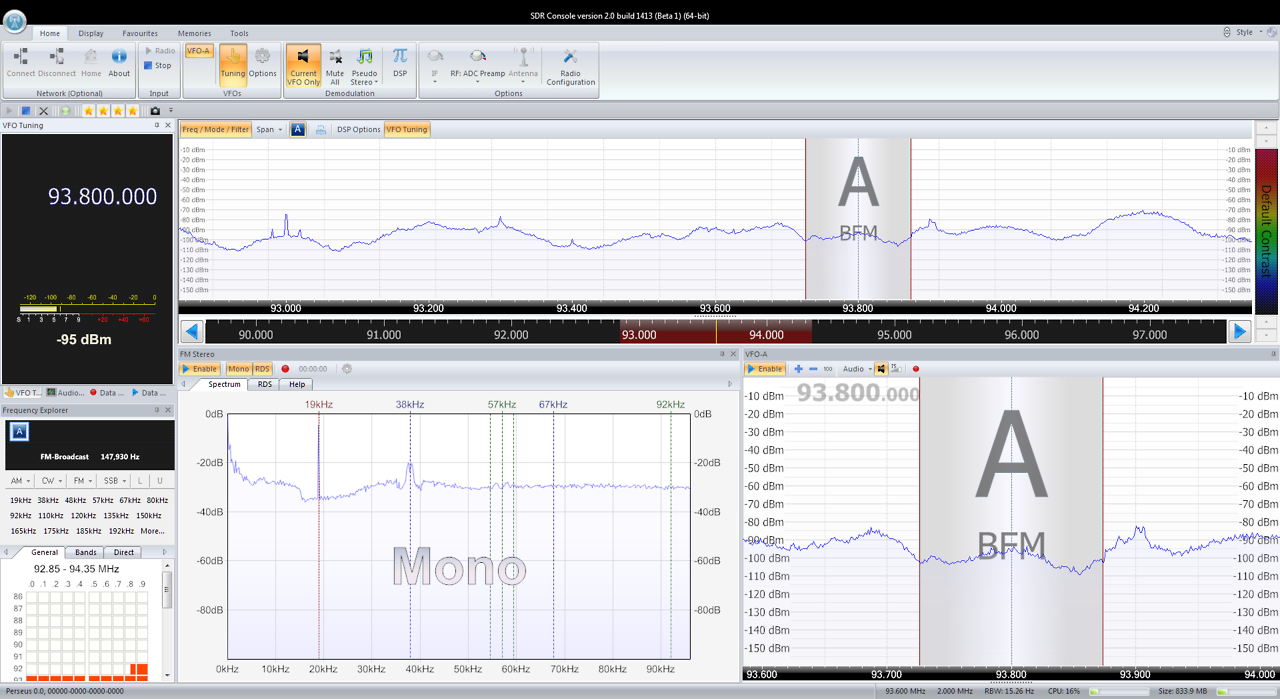
Task: Open the VFO-A Audio dropdown
Action: (x=856, y=369)
